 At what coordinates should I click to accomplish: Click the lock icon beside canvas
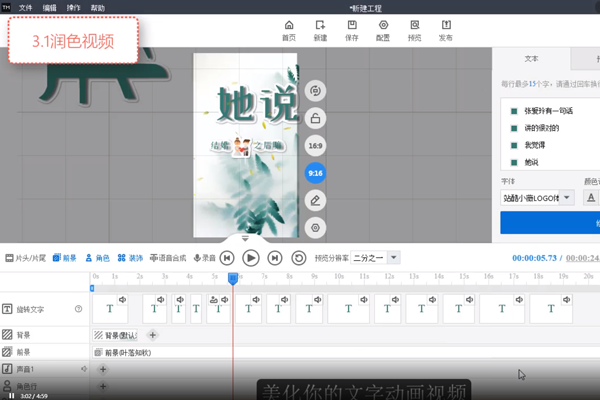point(315,118)
